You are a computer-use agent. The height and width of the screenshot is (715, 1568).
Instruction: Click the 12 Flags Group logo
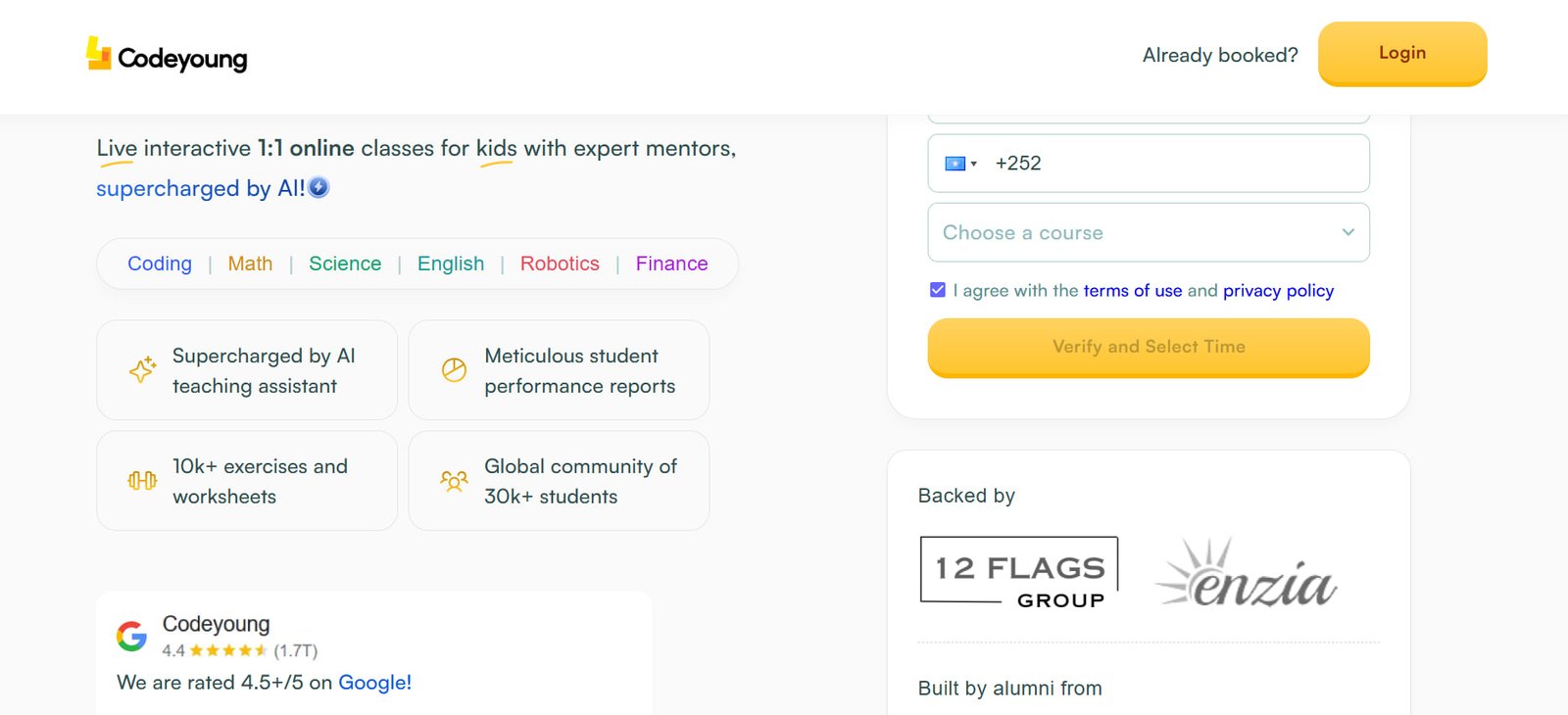coord(1019,574)
